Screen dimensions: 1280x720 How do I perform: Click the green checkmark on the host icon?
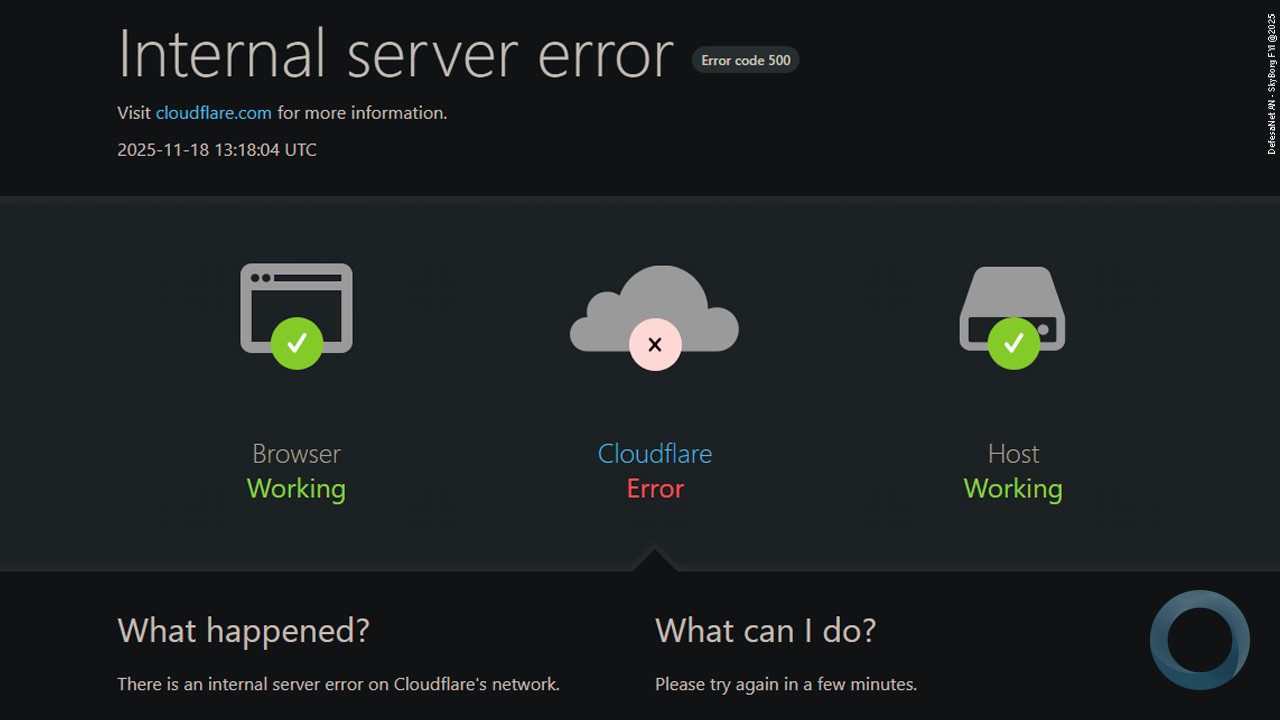(x=1013, y=343)
